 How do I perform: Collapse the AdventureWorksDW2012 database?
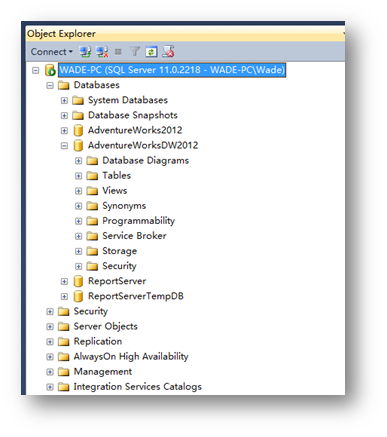pyautogui.click(x=64, y=146)
